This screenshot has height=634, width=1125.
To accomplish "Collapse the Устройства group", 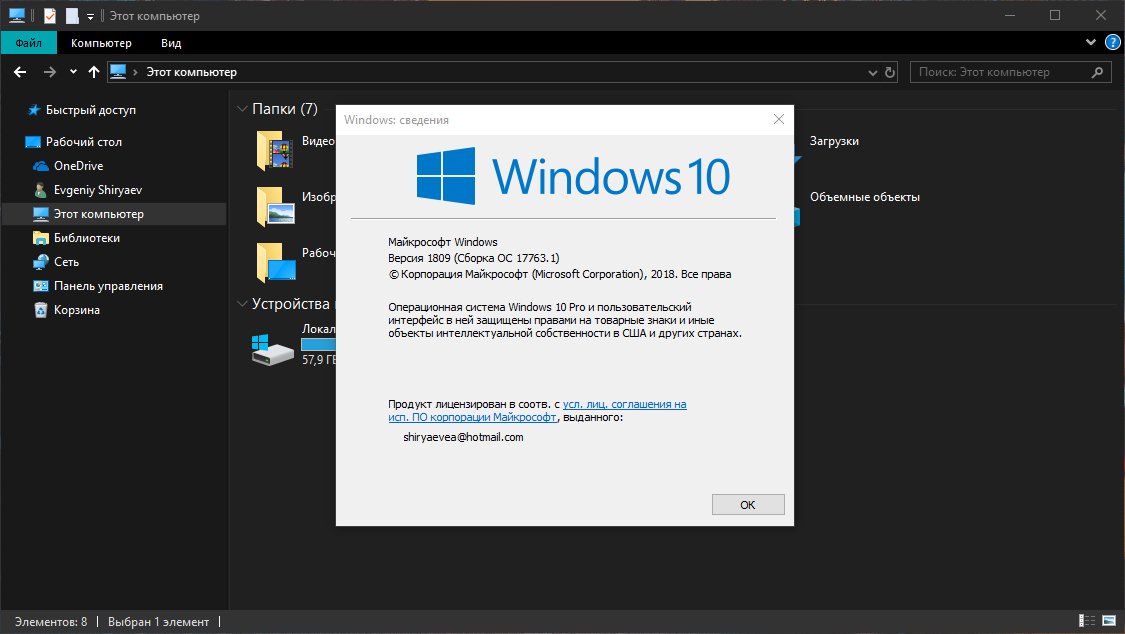I will coord(242,304).
